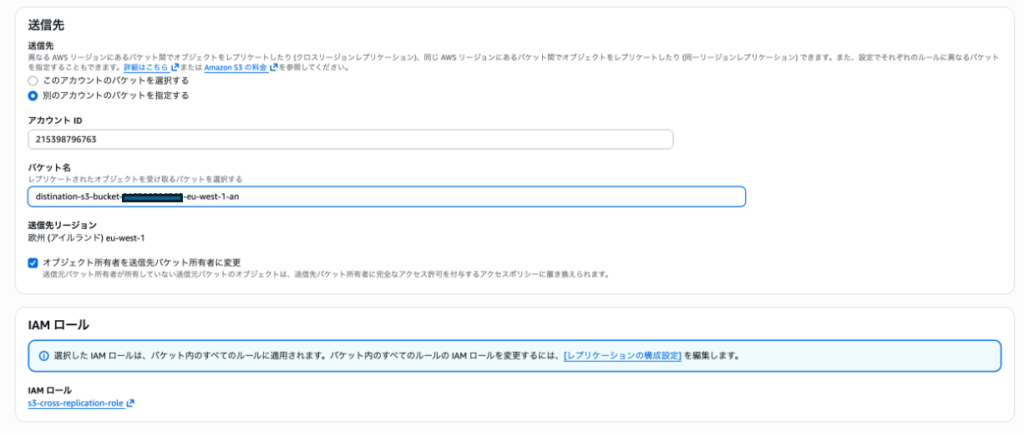The height and width of the screenshot is (433, 1024).
Task: Click the バケット名 input field
Action: pyautogui.click(x=387, y=197)
